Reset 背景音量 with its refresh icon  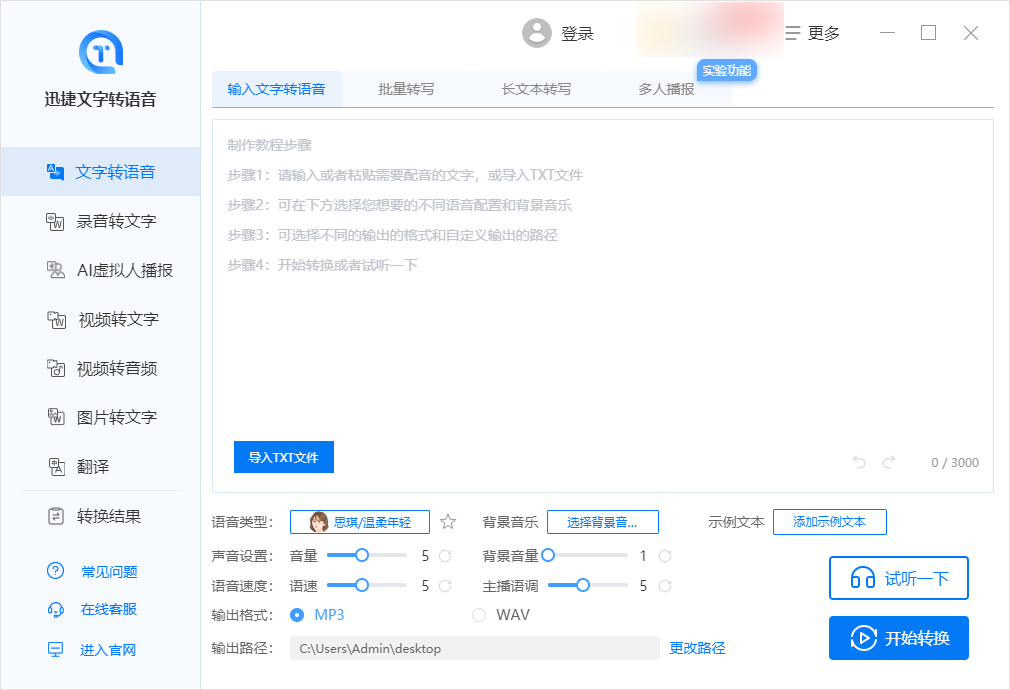665,556
